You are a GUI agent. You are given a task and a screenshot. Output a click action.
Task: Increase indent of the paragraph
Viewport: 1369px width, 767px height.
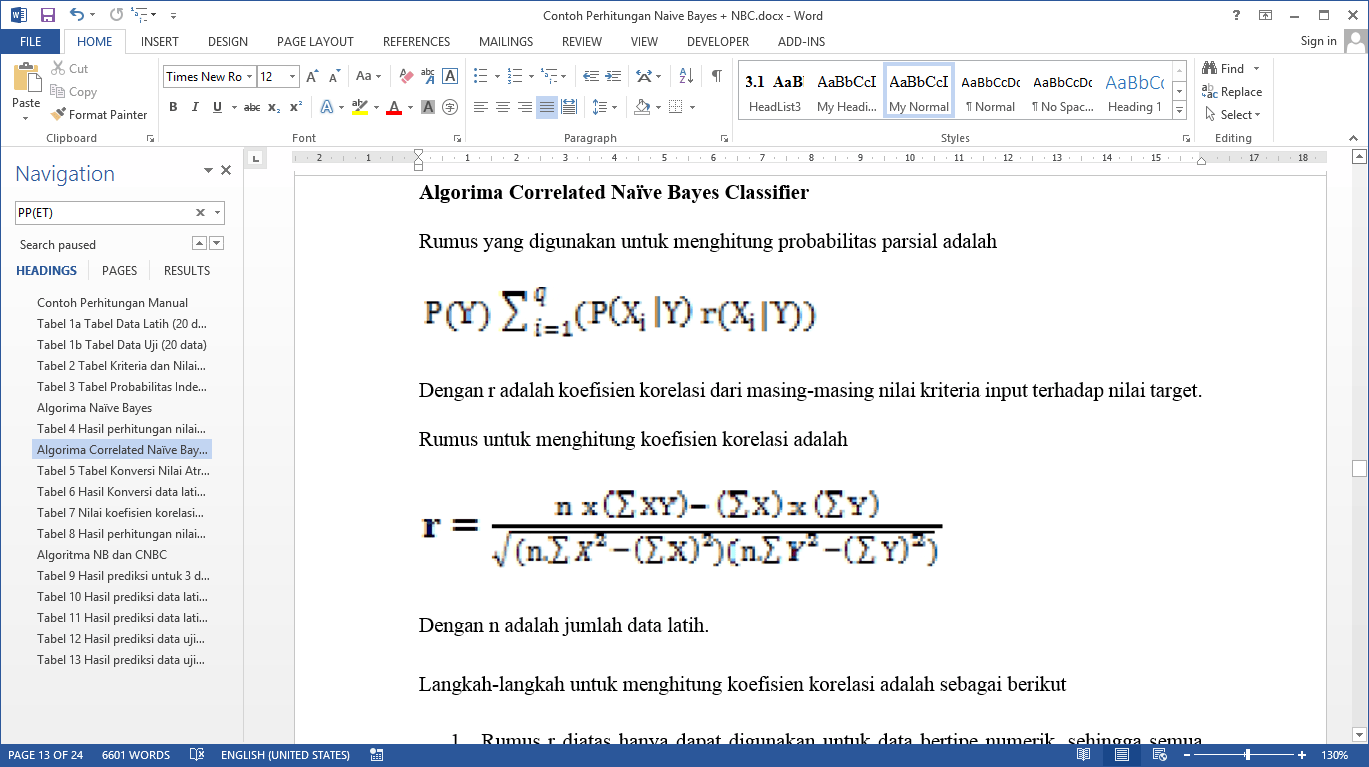pos(612,76)
